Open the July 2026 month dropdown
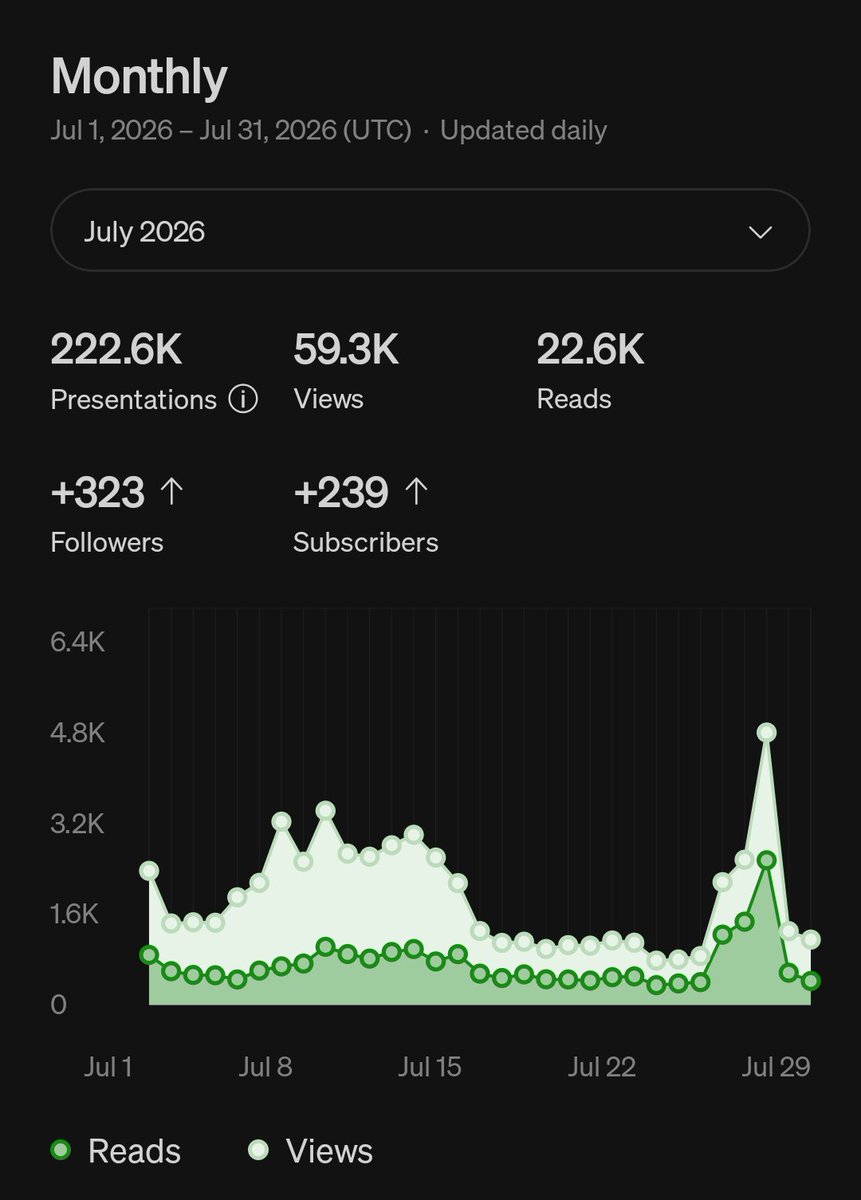 pyautogui.click(x=430, y=231)
